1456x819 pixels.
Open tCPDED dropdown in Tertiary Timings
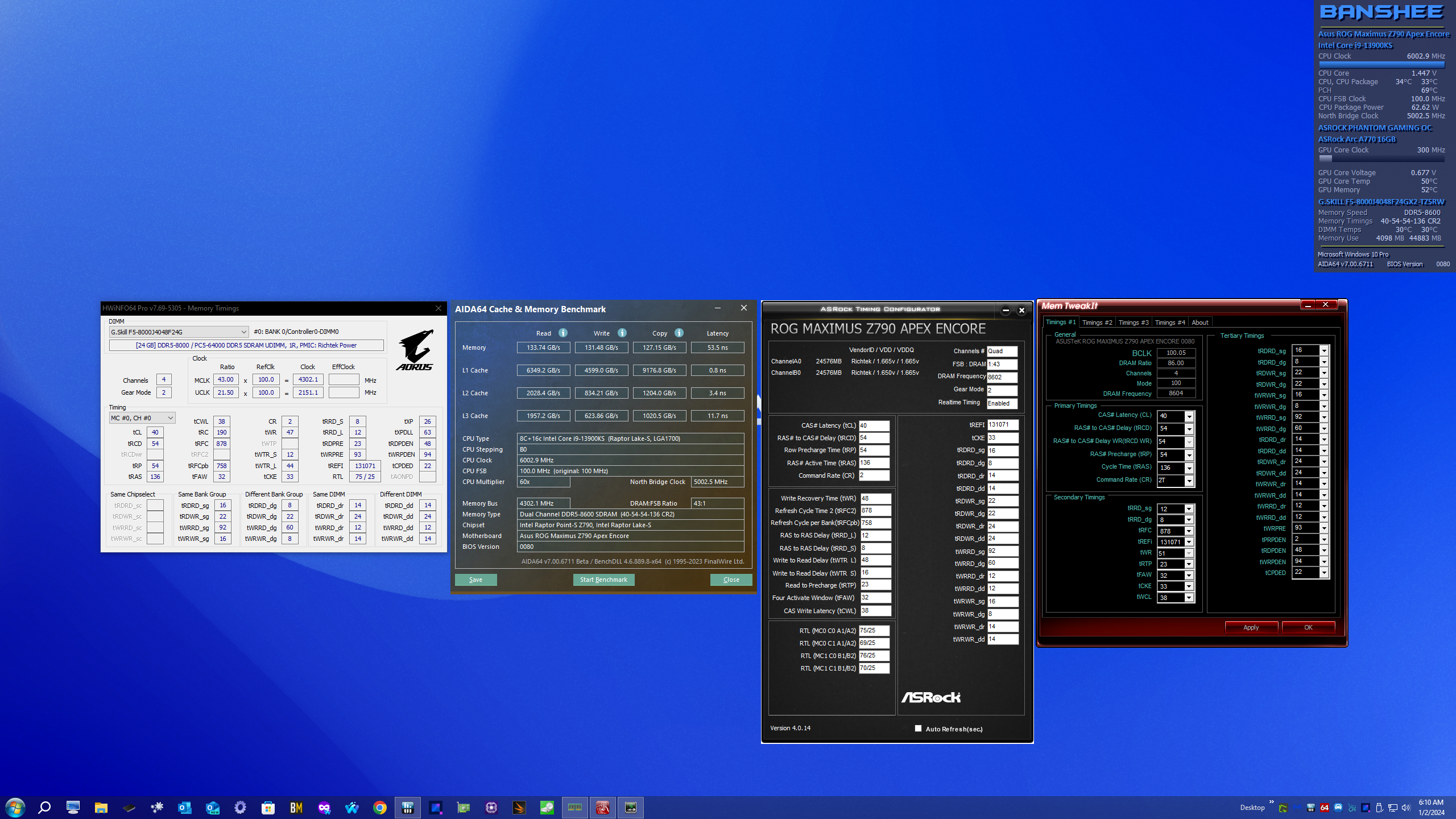(x=1324, y=573)
